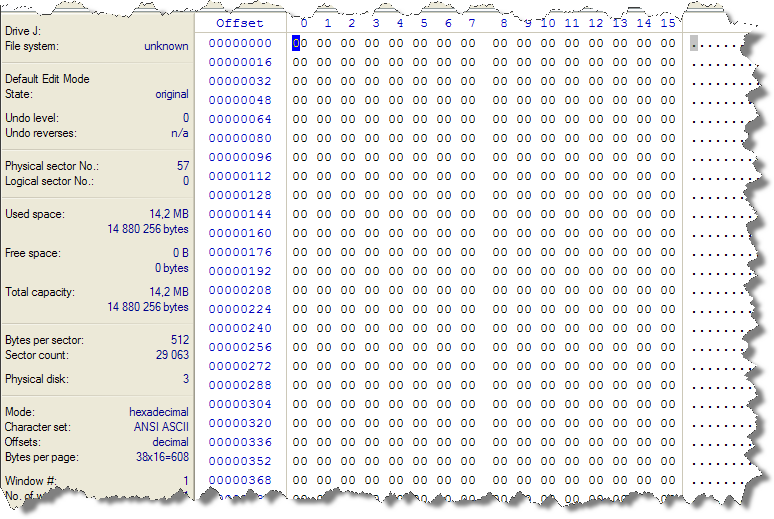Screen dimensions: 774x519
Task: Click offset row 00000224
Action: coord(240,309)
